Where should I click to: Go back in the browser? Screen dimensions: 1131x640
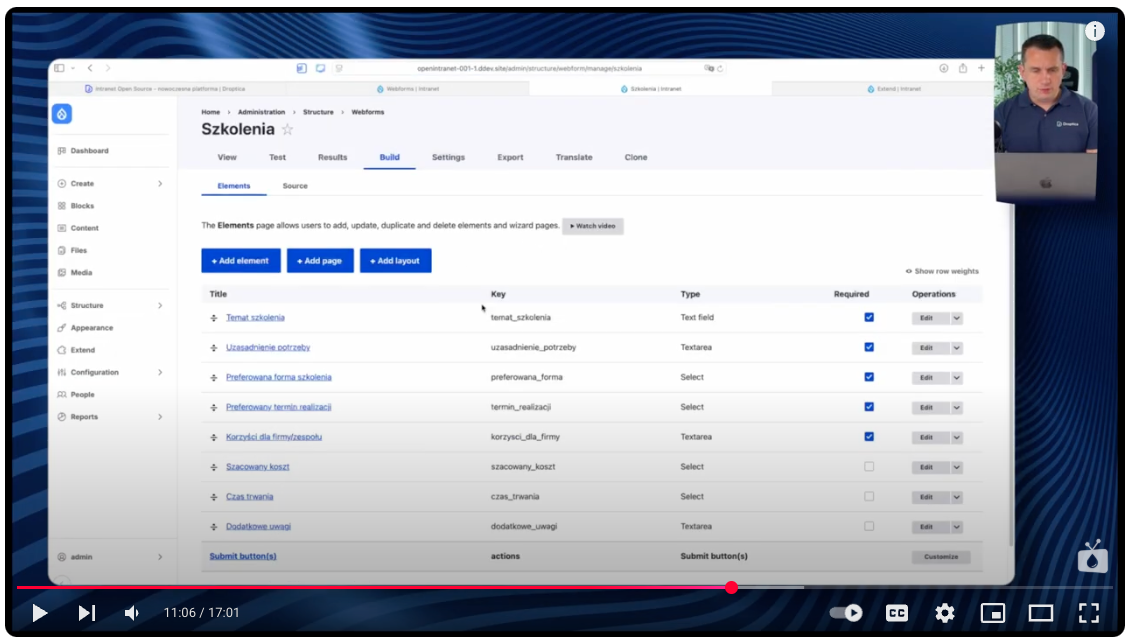(x=90, y=68)
